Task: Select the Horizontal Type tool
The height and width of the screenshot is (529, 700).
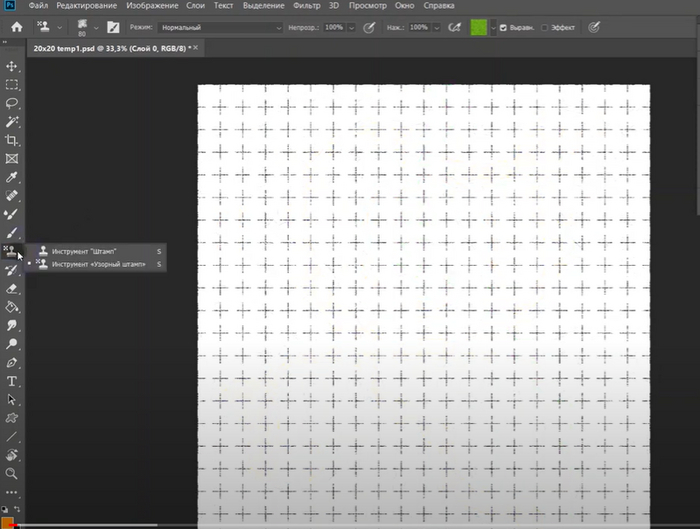Action: click(12, 381)
